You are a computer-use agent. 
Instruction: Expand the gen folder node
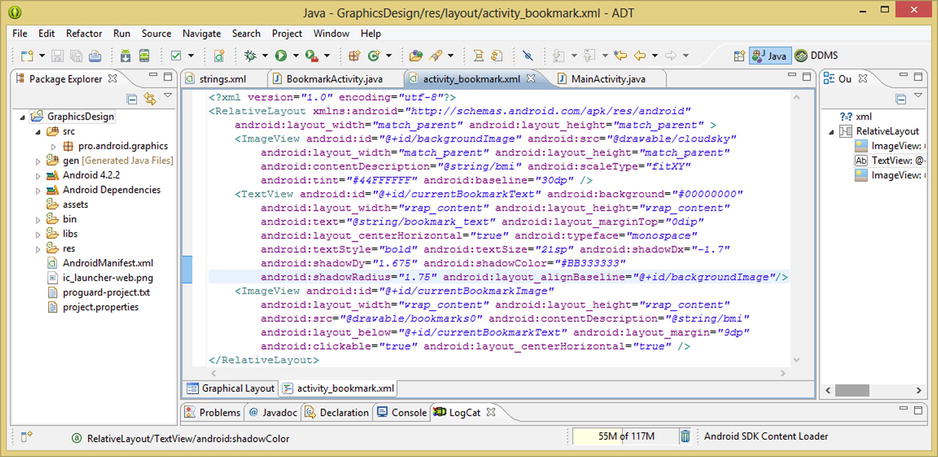38,161
